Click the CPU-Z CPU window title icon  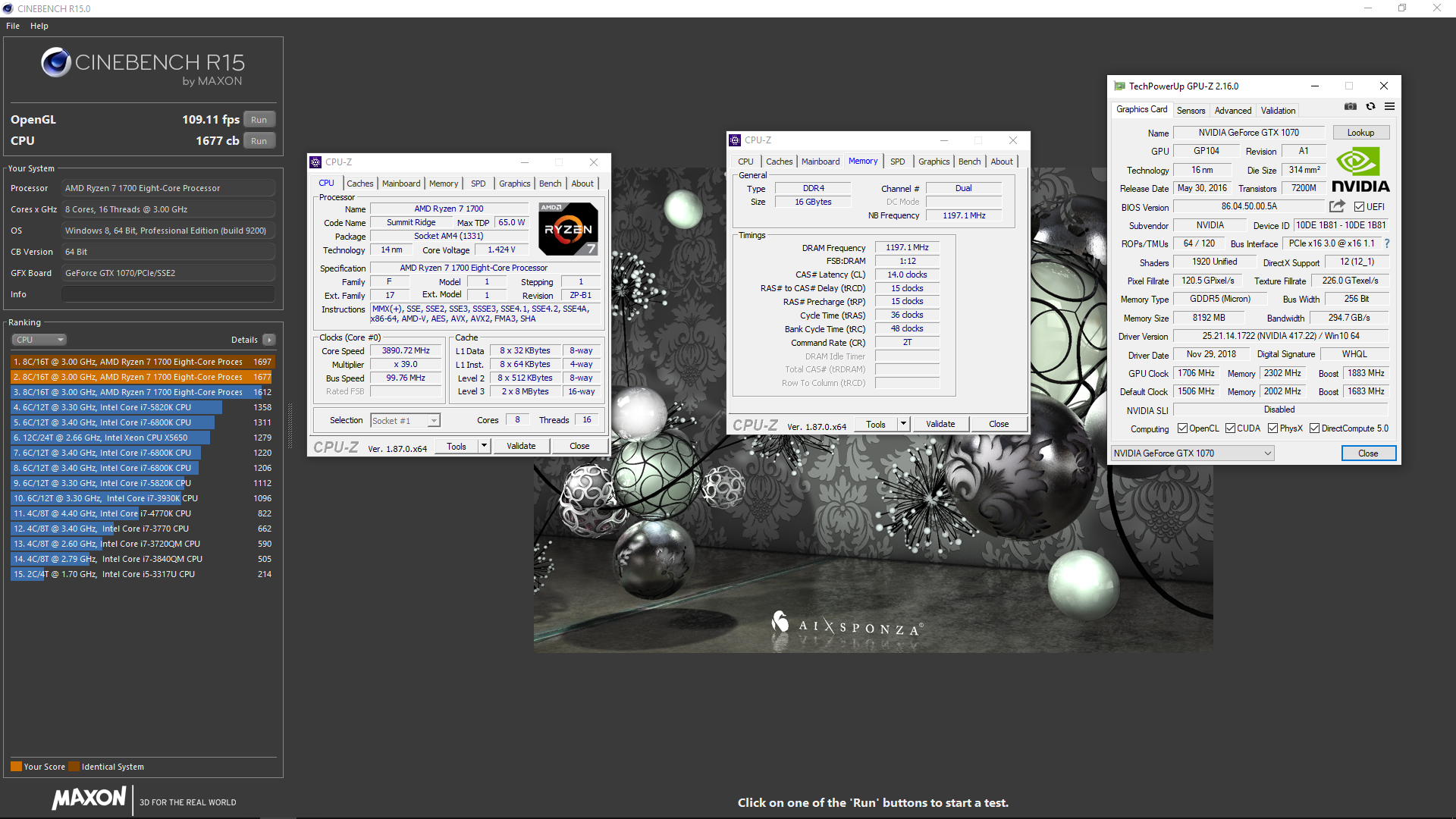coord(316,162)
